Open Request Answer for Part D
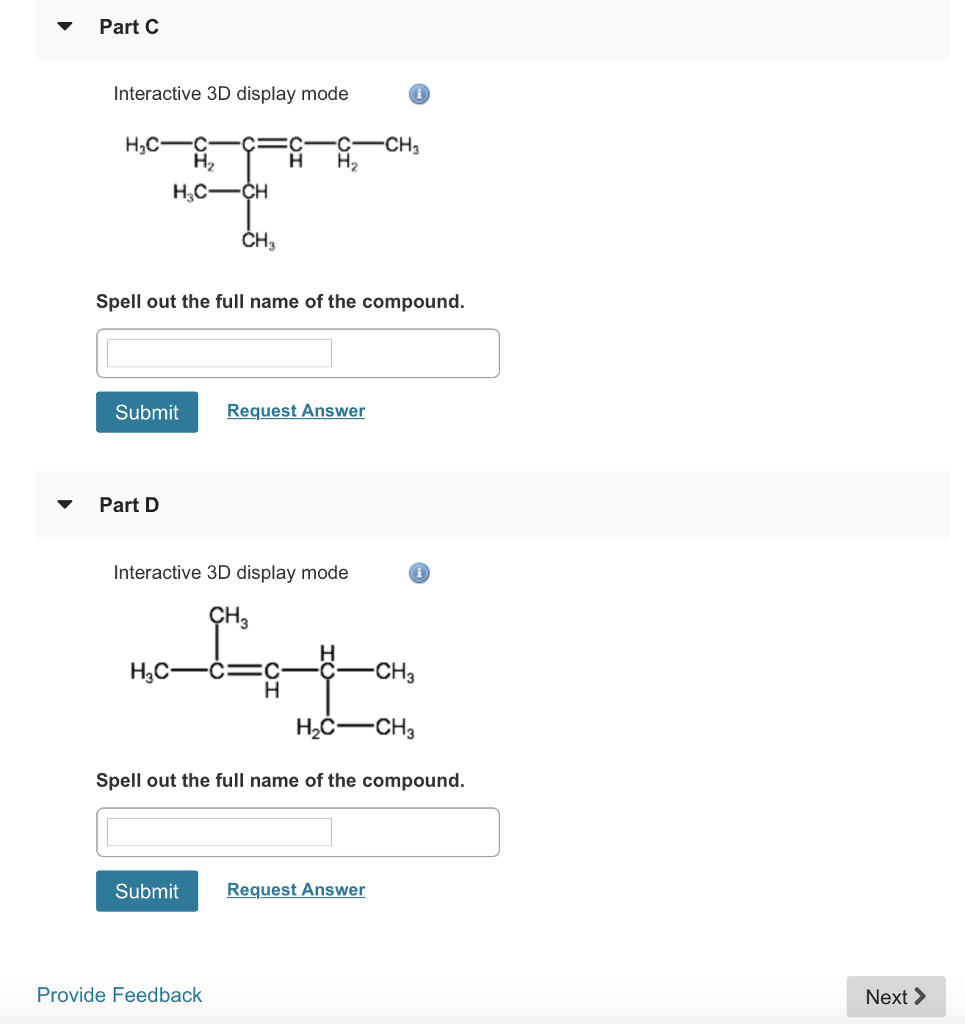Viewport: 965px width, 1024px height. point(295,889)
